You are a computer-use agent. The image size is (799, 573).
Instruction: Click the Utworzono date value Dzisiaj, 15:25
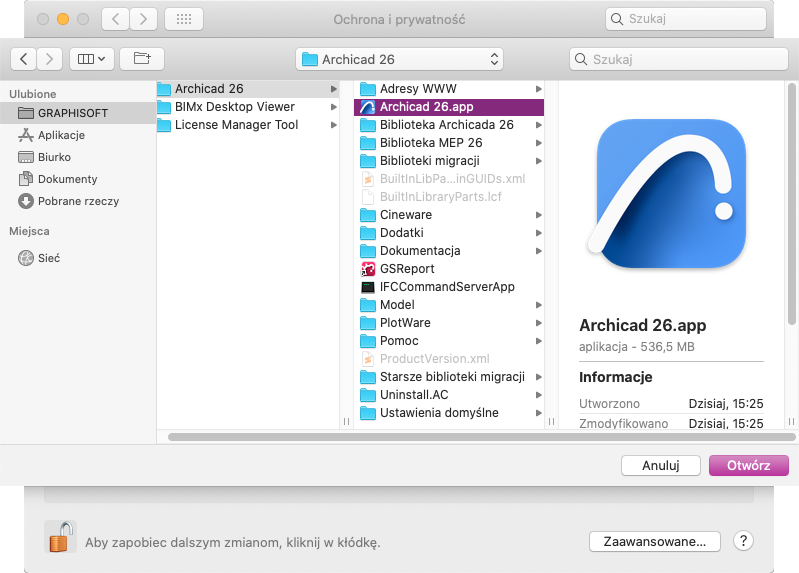[726, 404]
